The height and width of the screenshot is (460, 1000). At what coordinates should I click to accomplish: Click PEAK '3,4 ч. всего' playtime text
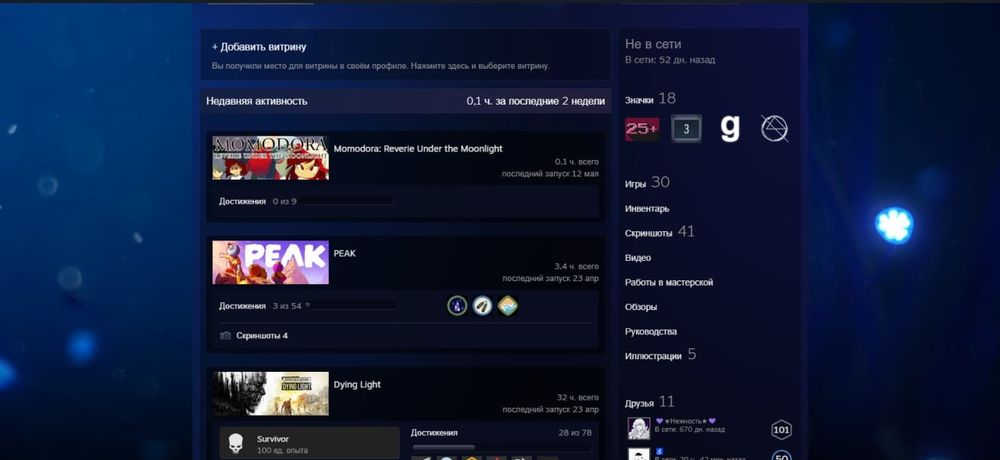577,266
